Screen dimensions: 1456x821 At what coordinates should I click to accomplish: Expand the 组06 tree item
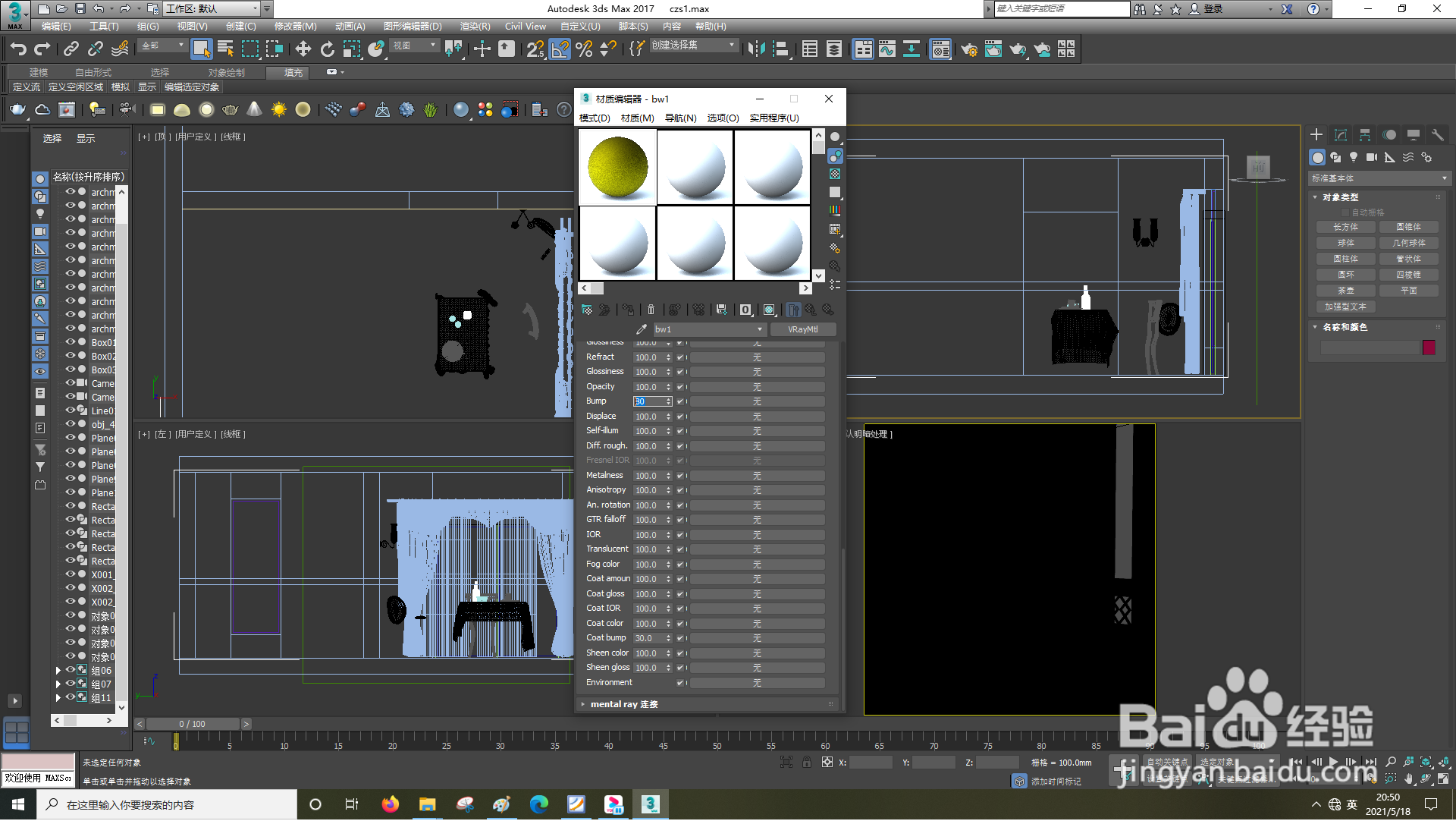click(x=58, y=671)
